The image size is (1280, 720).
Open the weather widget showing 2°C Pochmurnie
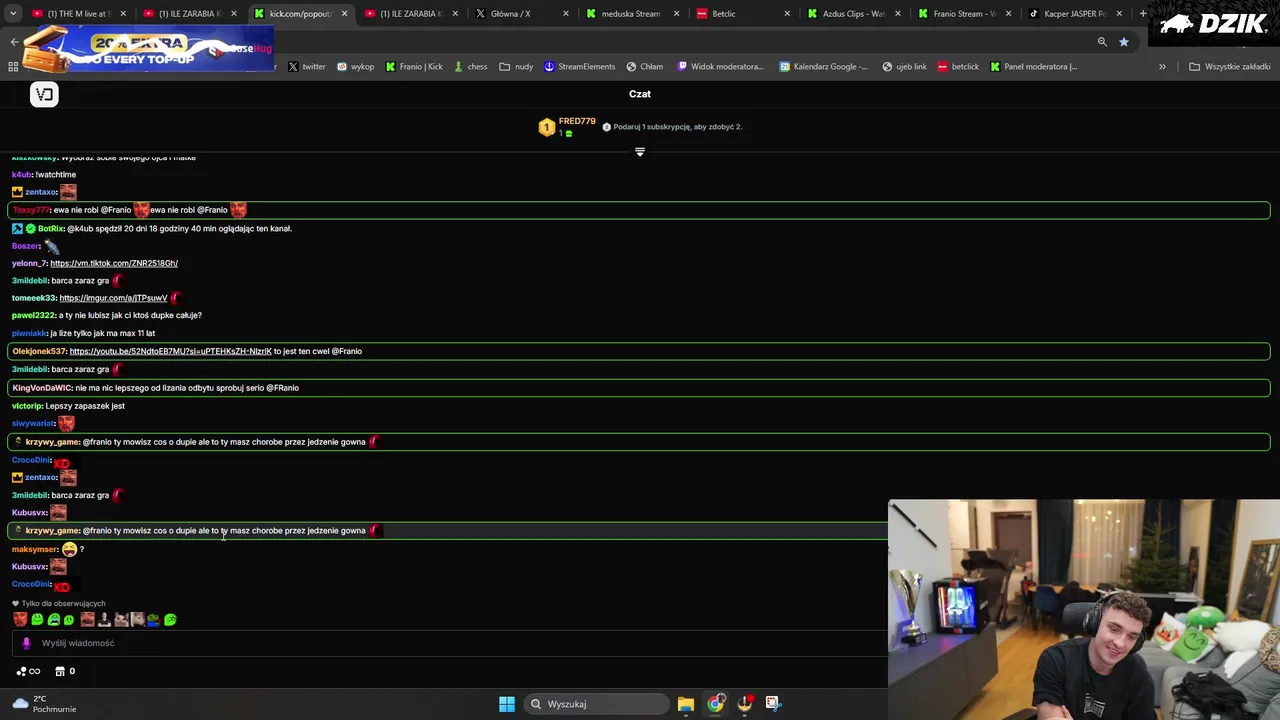pos(45,704)
